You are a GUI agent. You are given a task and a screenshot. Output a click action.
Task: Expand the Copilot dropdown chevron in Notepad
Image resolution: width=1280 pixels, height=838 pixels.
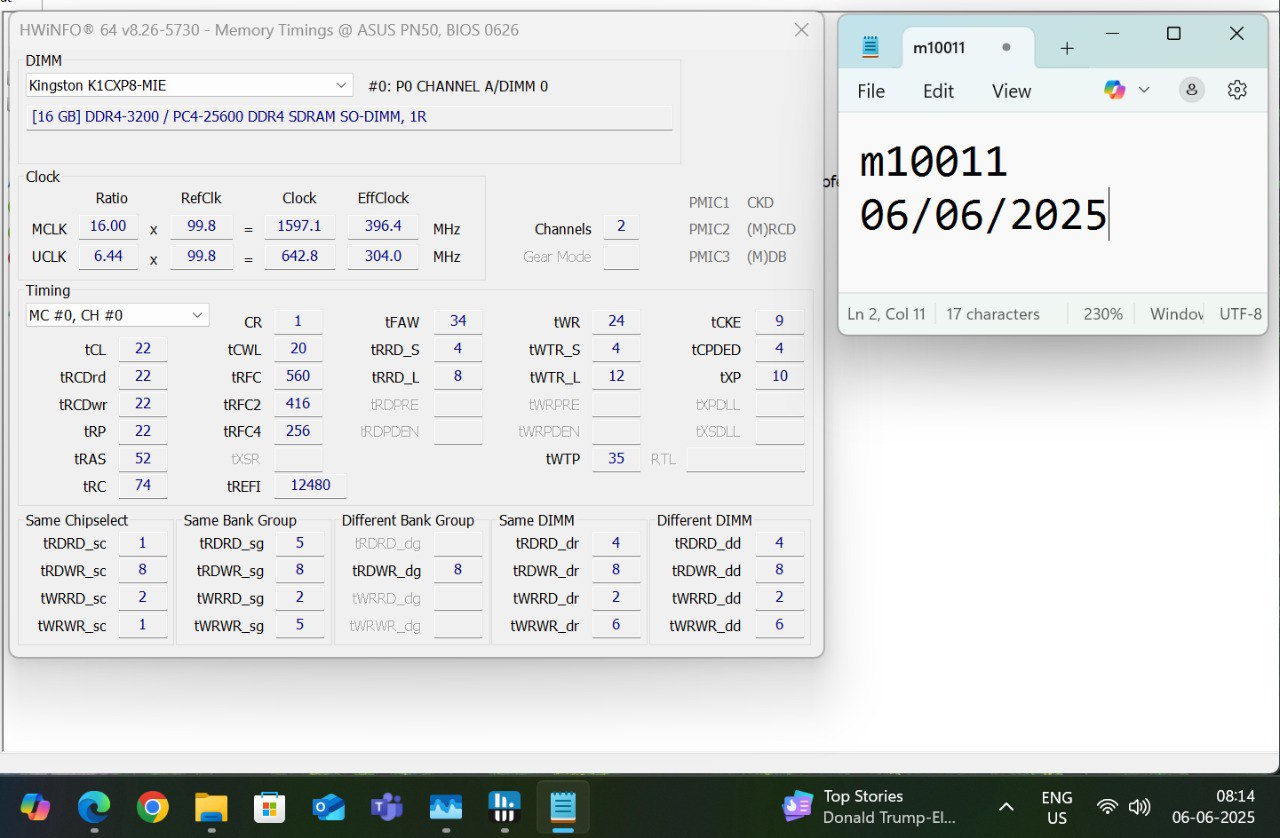click(1144, 90)
